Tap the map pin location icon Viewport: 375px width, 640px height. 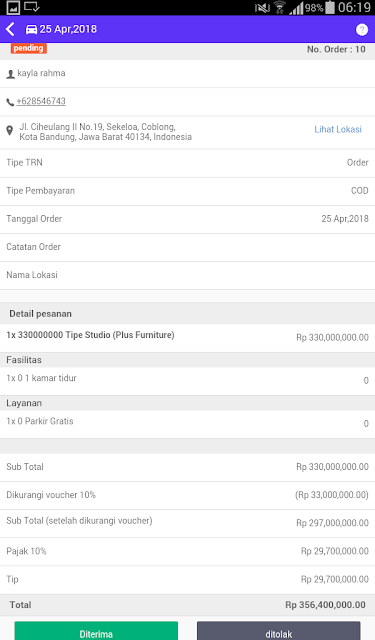[x=10, y=131]
